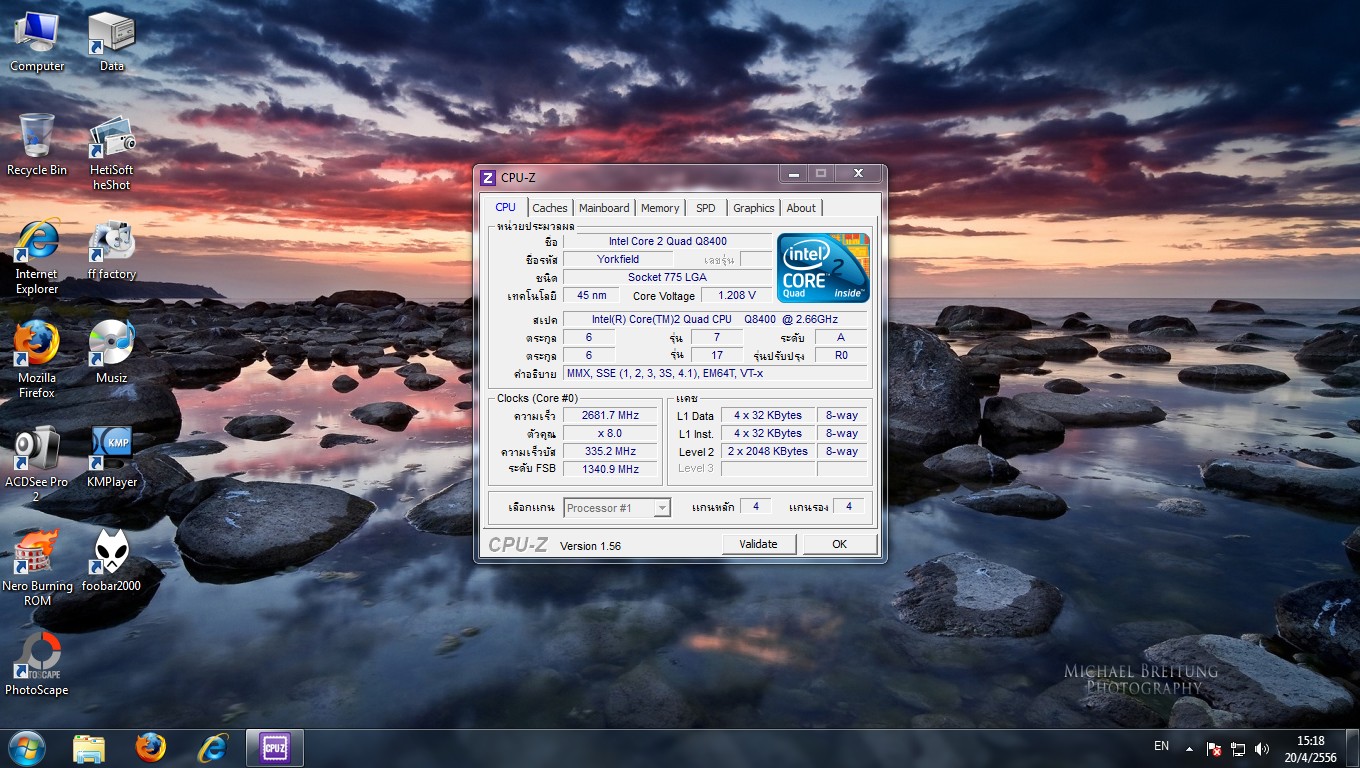Launch PhotoScape desktop shortcut
Image resolution: width=1360 pixels, height=768 pixels.
(37, 656)
